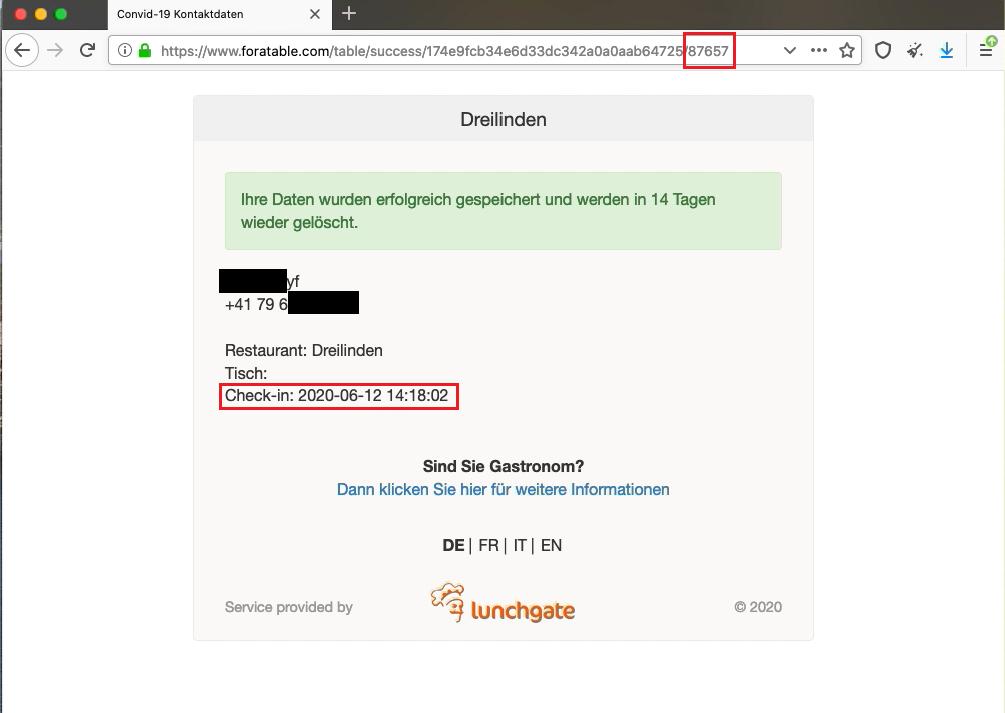Expand the address bar history dropdown

[790, 50]
